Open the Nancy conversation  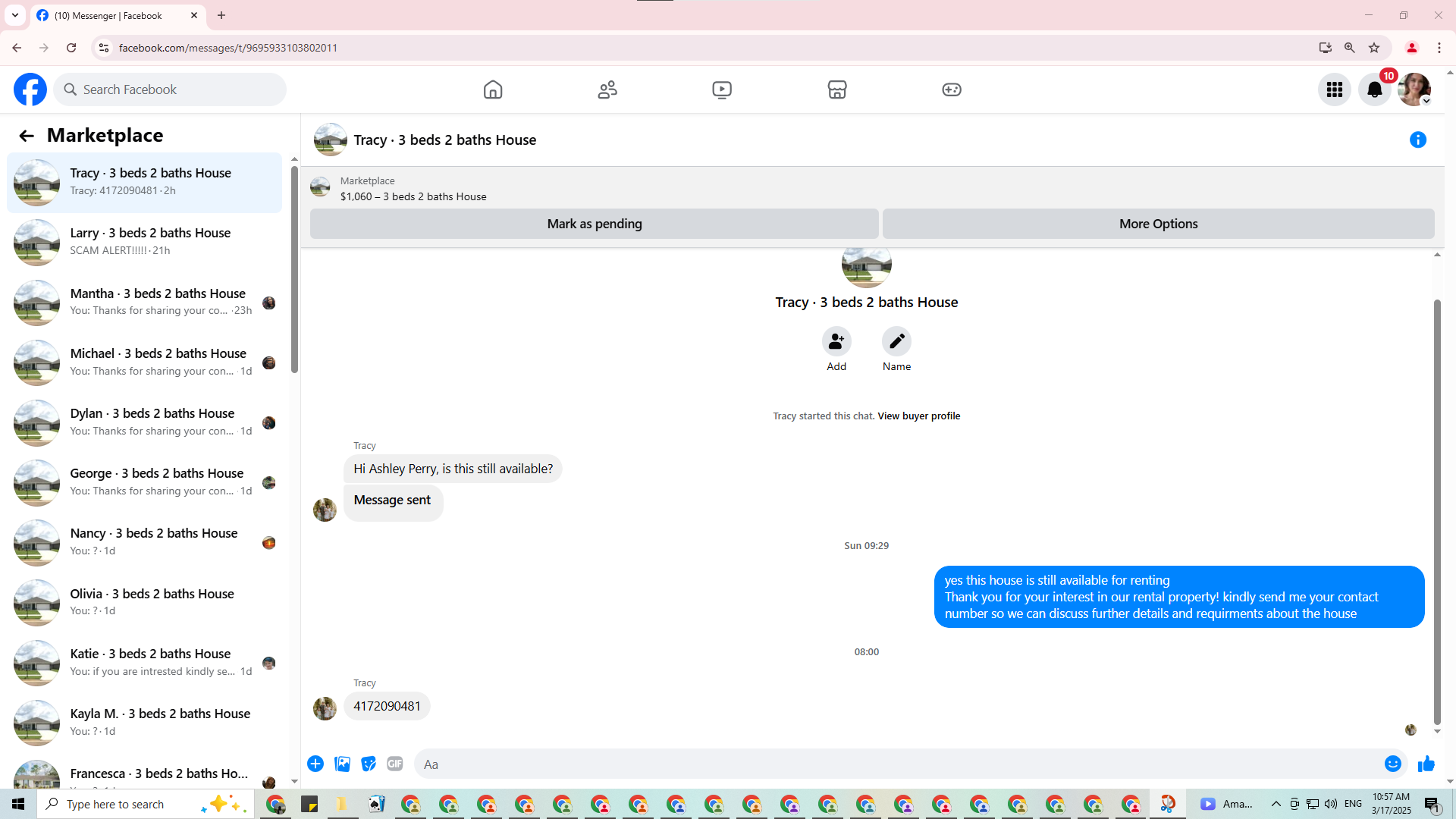click(144, 542)
